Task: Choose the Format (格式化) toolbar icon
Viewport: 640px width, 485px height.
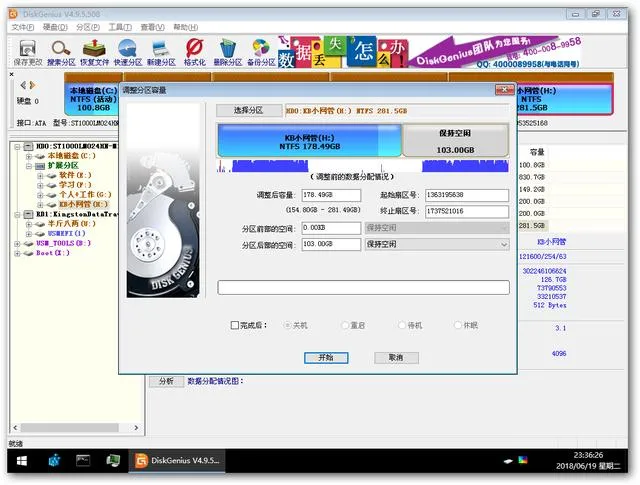Action: [x=195, y=53]
